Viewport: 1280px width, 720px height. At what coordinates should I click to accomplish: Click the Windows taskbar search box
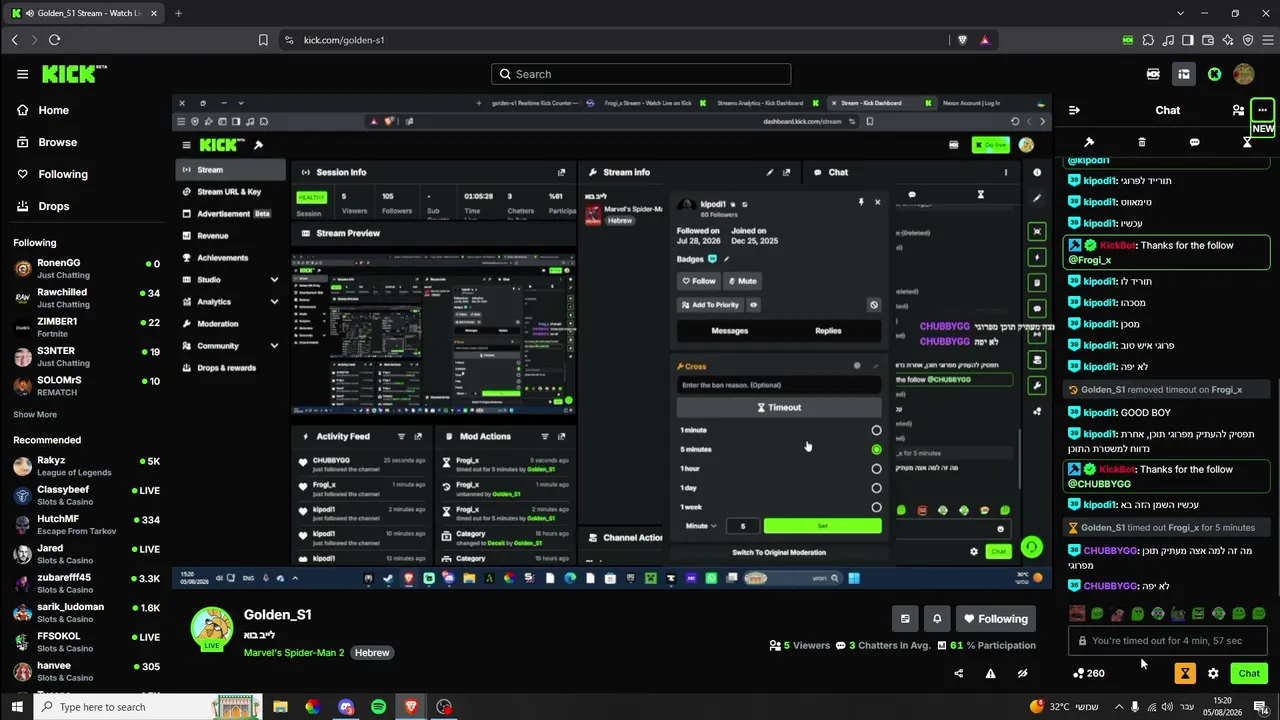point(149,707)
